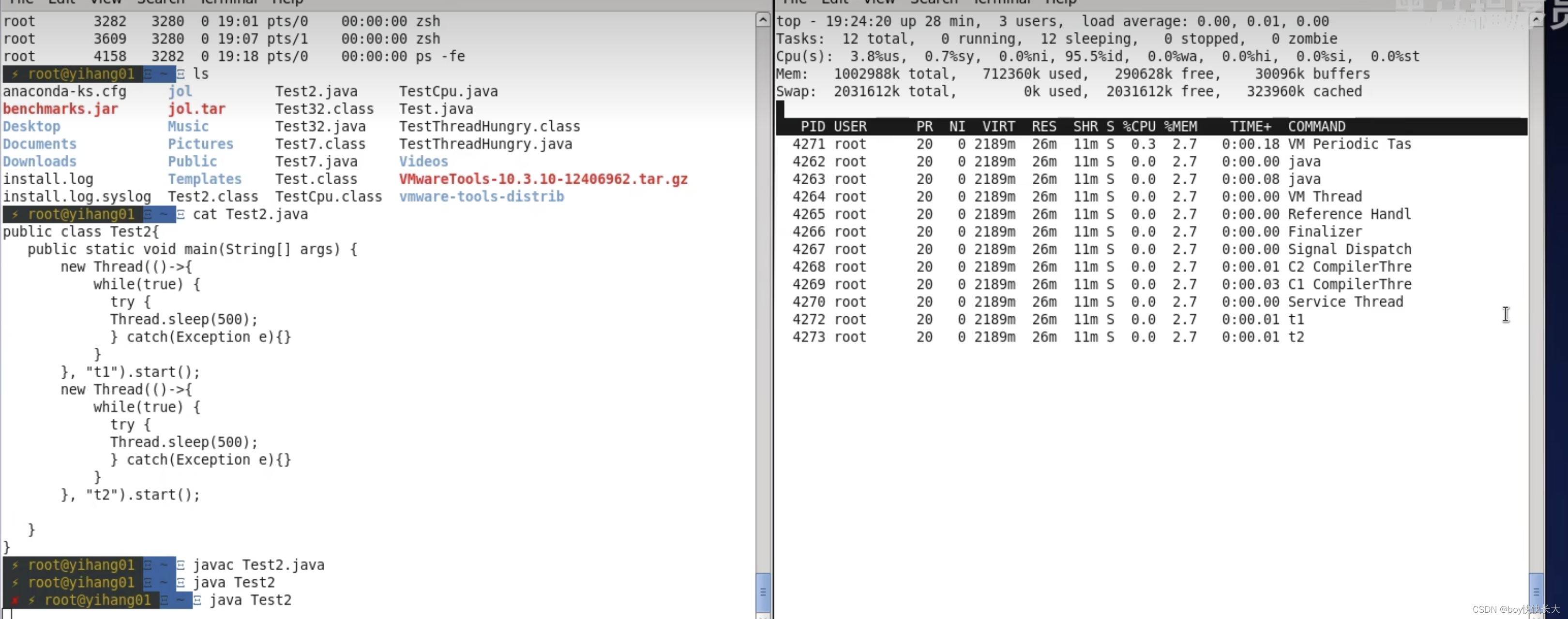This screenshot has height=619, width=1568.
Task: Click the Documents directory name
Action: coord(40,144)
